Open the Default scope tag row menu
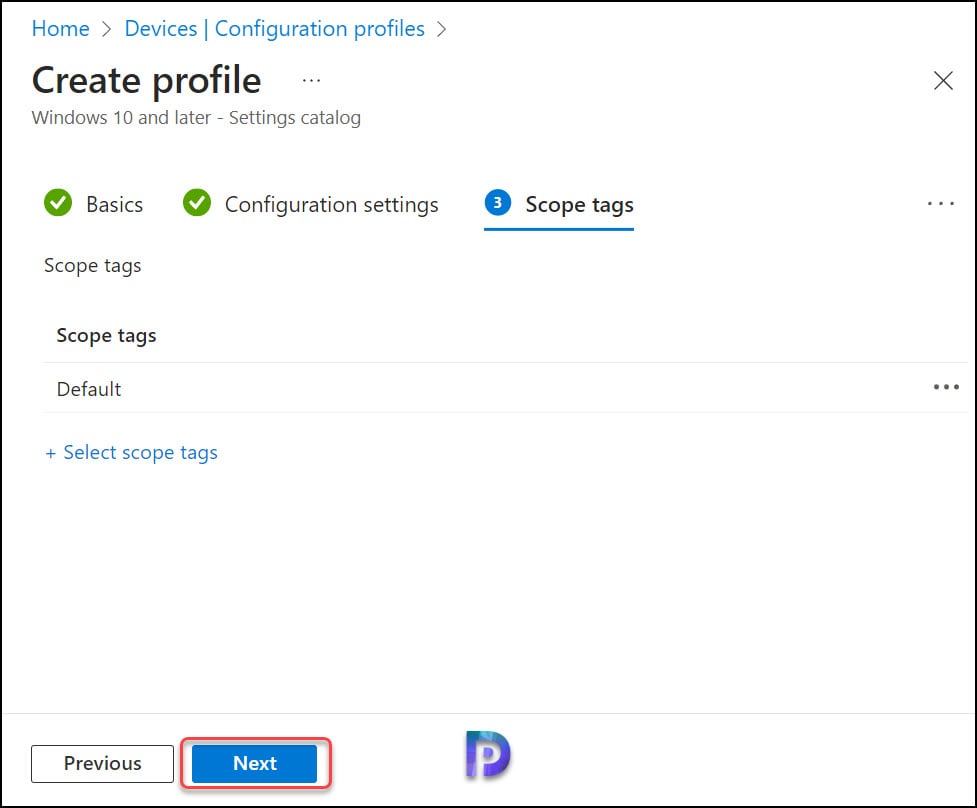The height and width of the screenshot is (808, 977). [x=946, y=387]
